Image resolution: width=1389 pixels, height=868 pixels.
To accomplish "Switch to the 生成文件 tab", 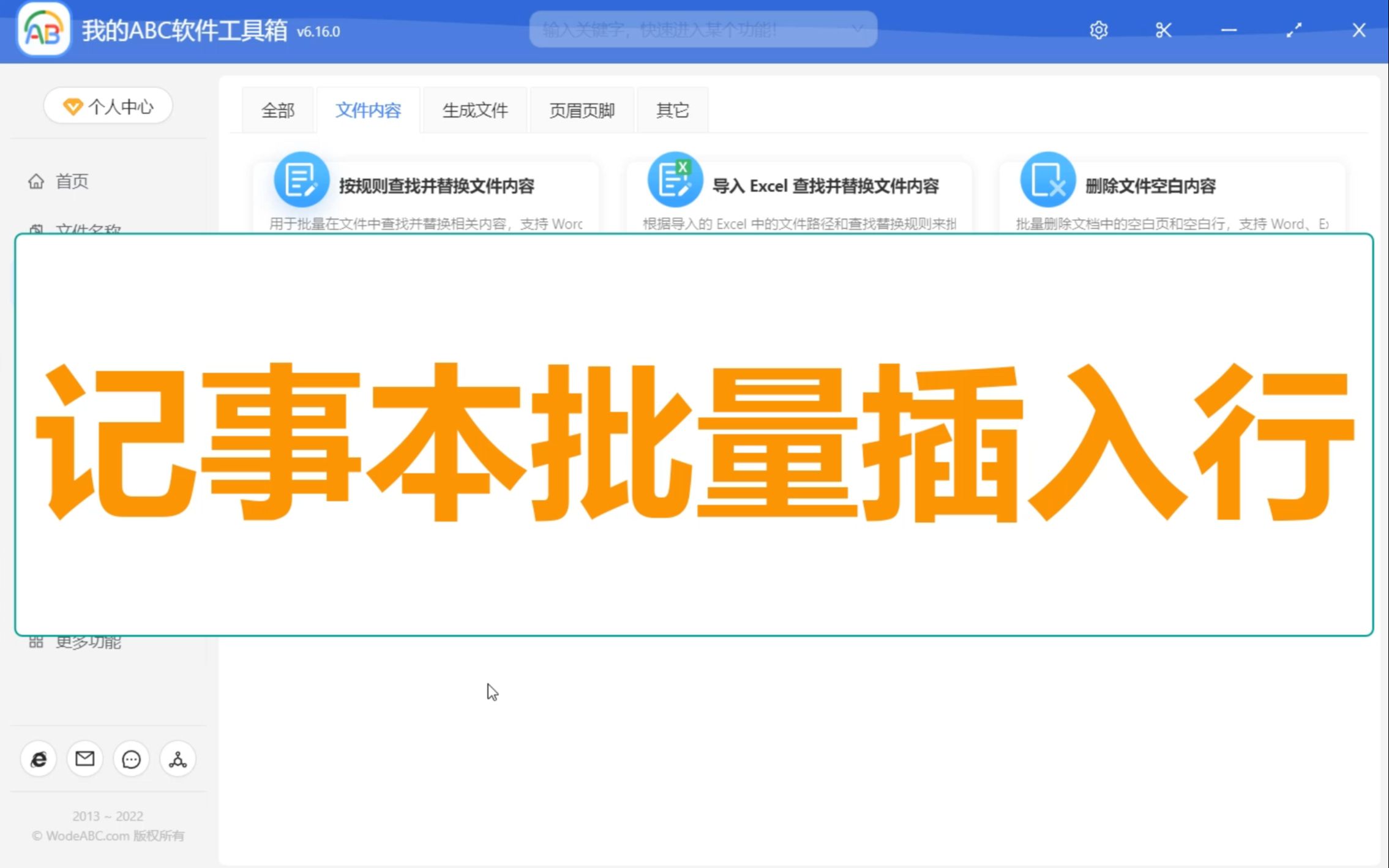I will [475, 110].
